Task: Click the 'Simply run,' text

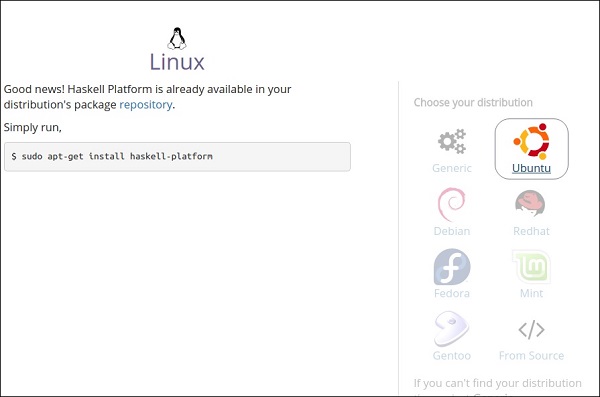Action: coord(33,127)
